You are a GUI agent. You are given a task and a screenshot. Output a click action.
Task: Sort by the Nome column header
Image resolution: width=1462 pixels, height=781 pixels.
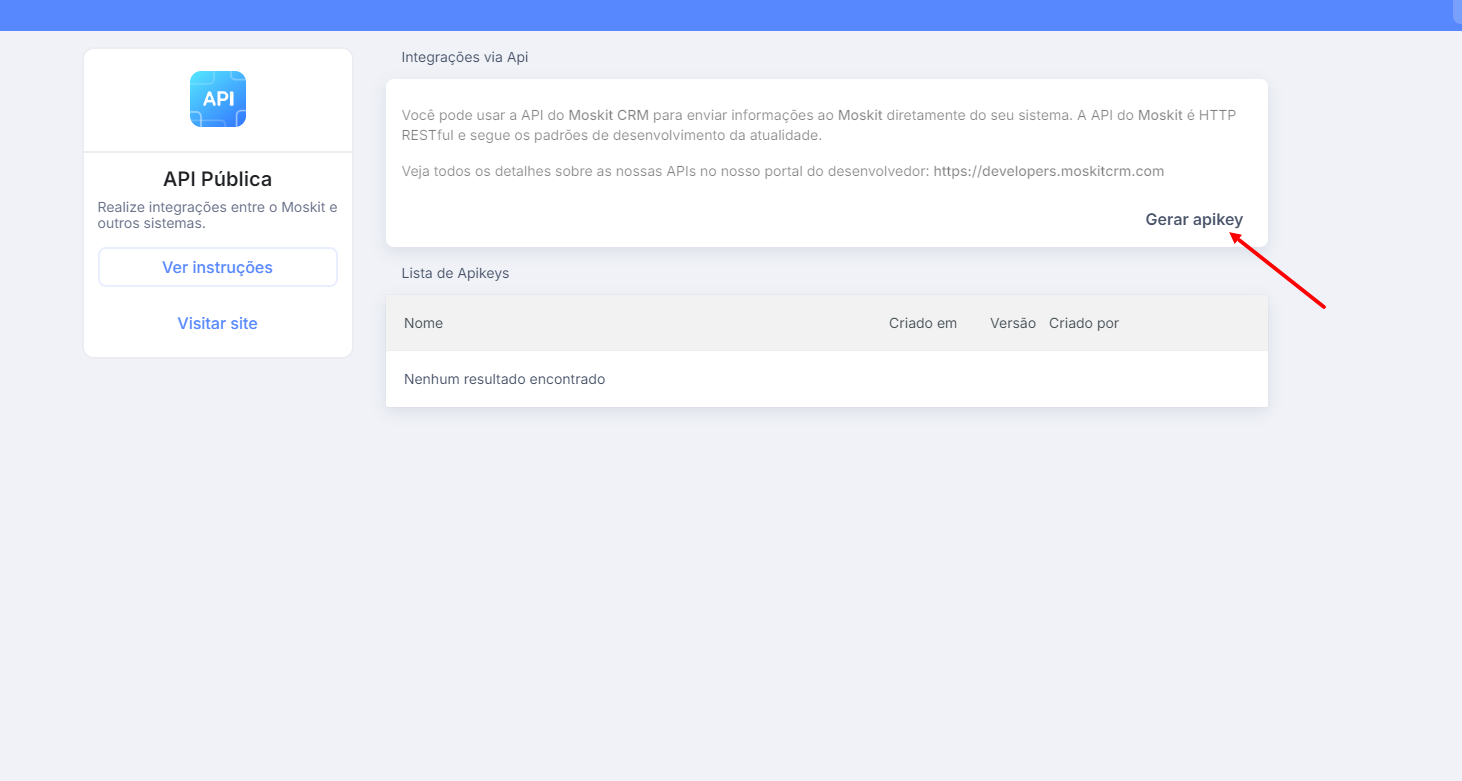coord(423,323)
